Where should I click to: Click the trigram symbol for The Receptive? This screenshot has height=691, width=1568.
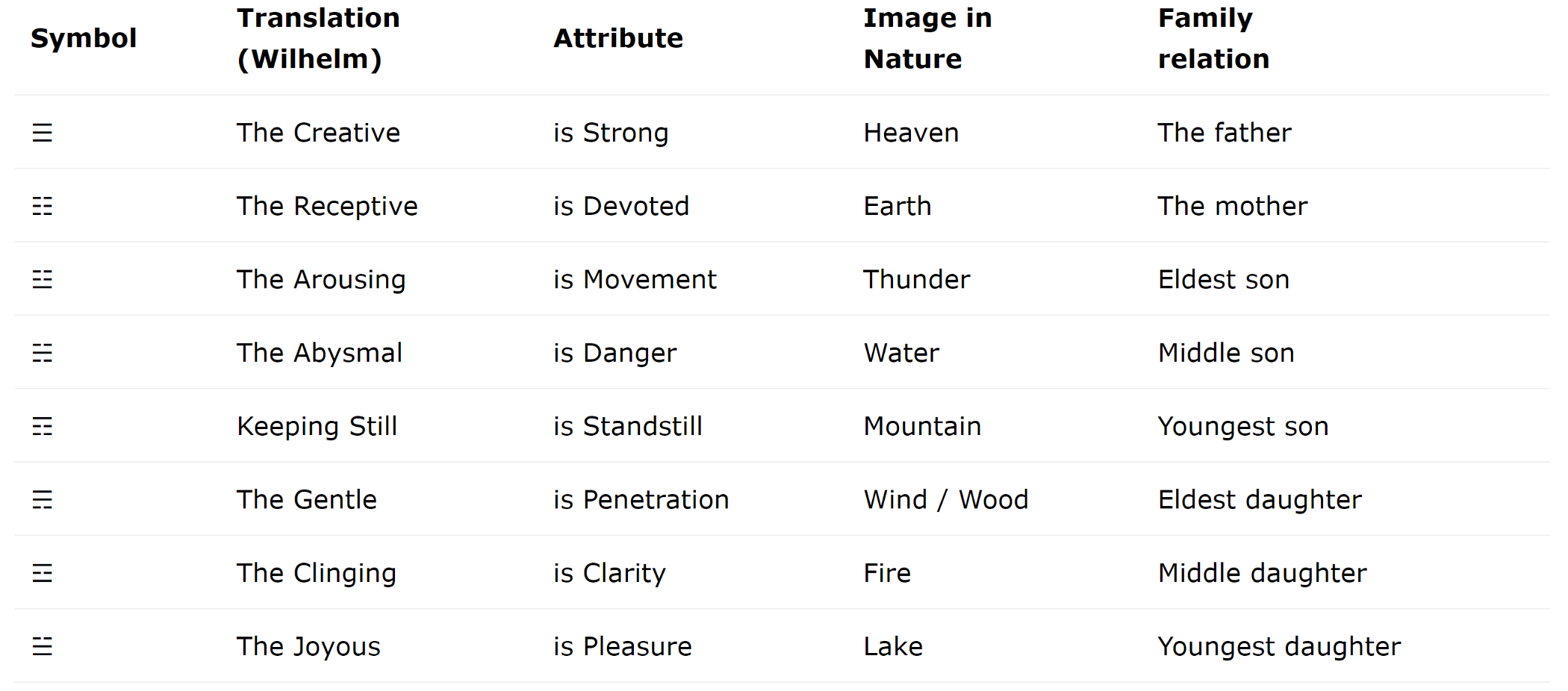coord(43,206)
